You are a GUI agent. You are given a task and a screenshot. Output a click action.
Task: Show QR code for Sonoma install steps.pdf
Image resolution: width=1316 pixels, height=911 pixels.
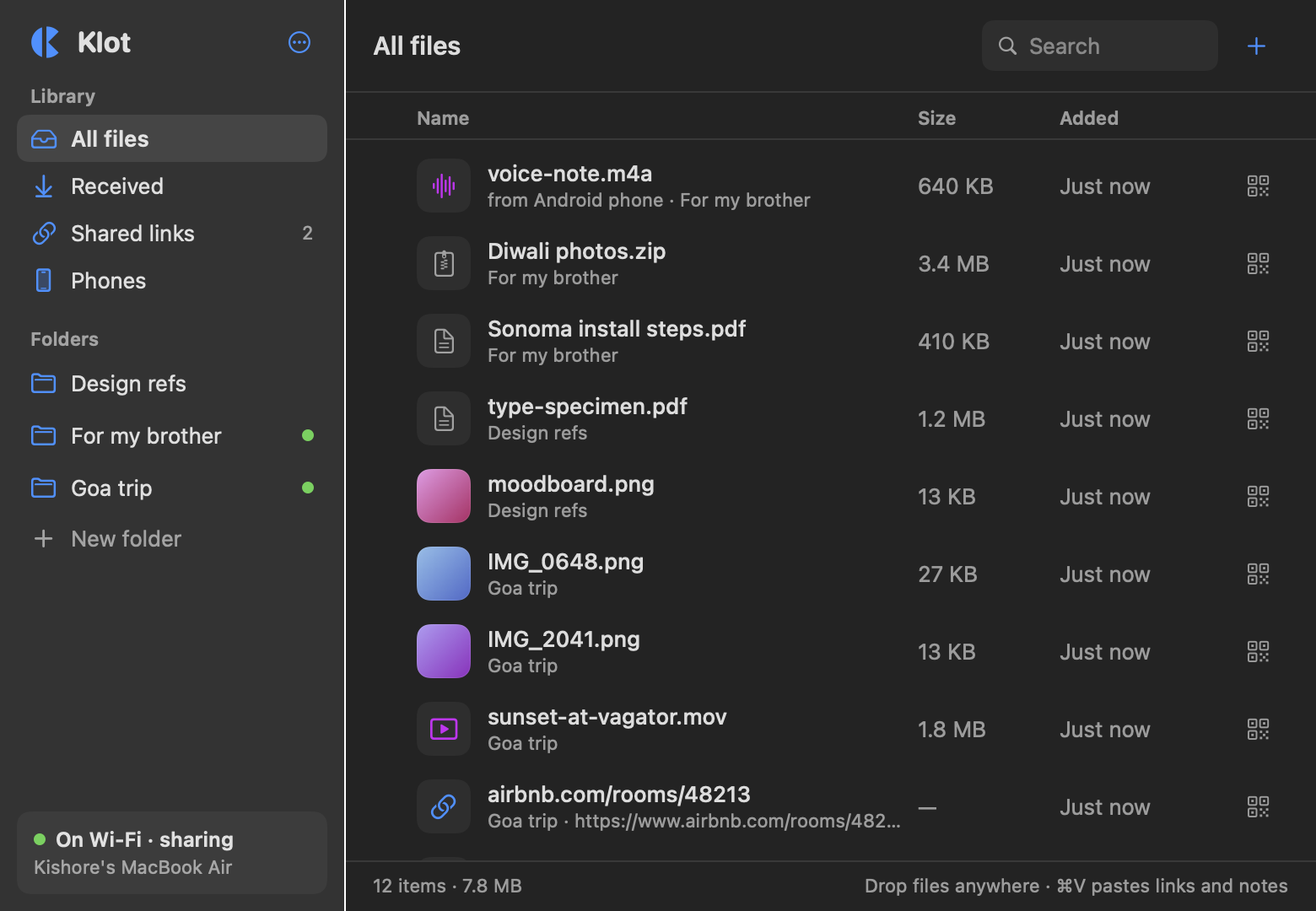pos(1258,341)
